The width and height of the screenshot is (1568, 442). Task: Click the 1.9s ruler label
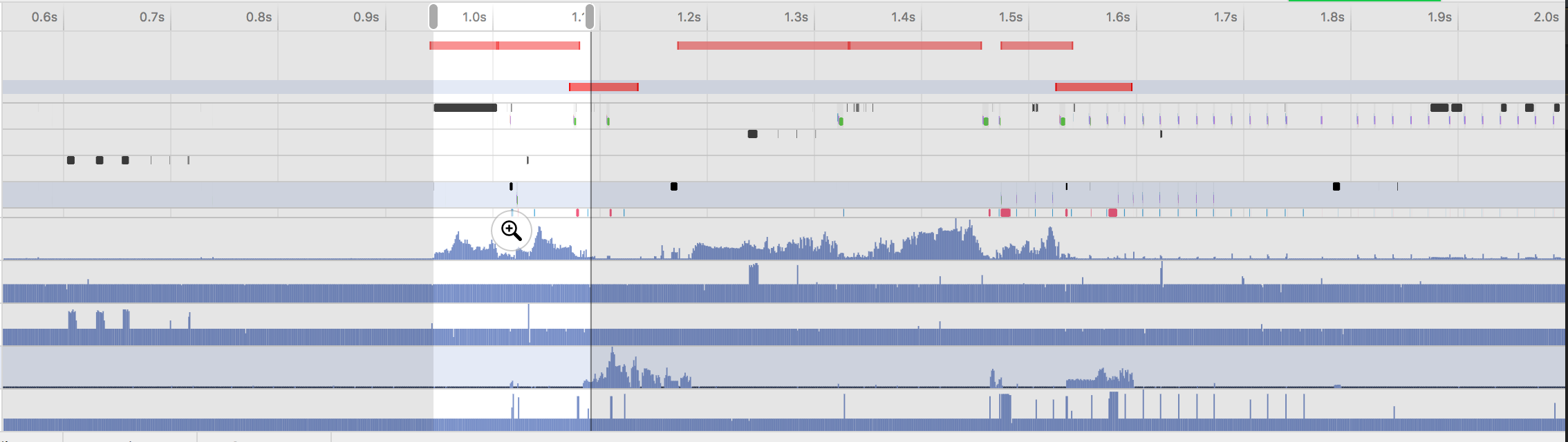pos(1440,17)
